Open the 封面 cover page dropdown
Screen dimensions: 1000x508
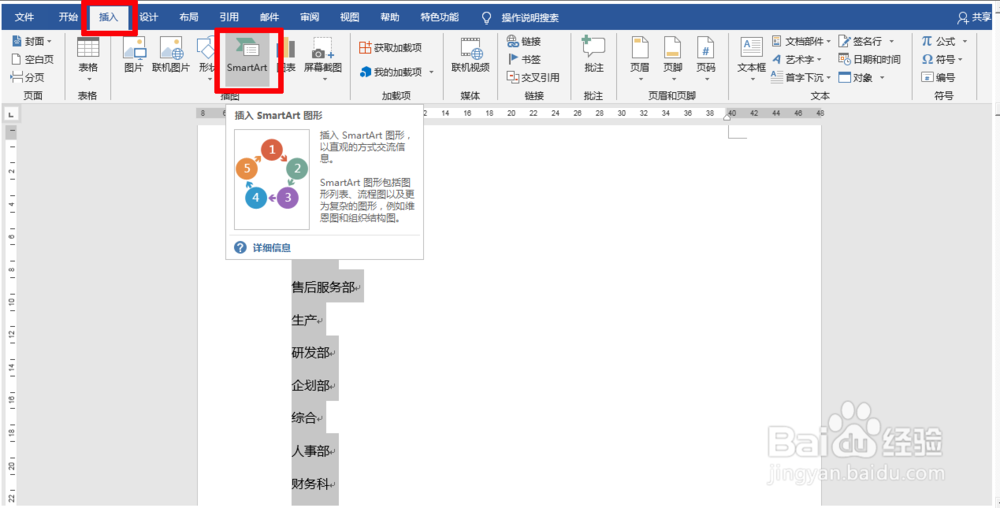32,41
